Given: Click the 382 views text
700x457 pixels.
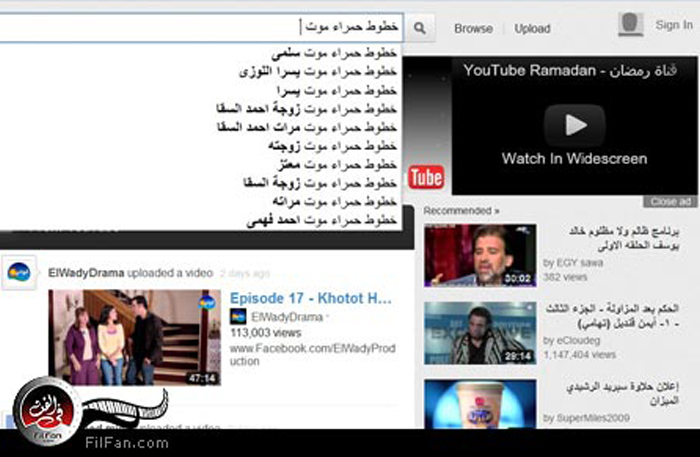Looking at the screenshot, I should pyautogui.click(x=565, y=277).
